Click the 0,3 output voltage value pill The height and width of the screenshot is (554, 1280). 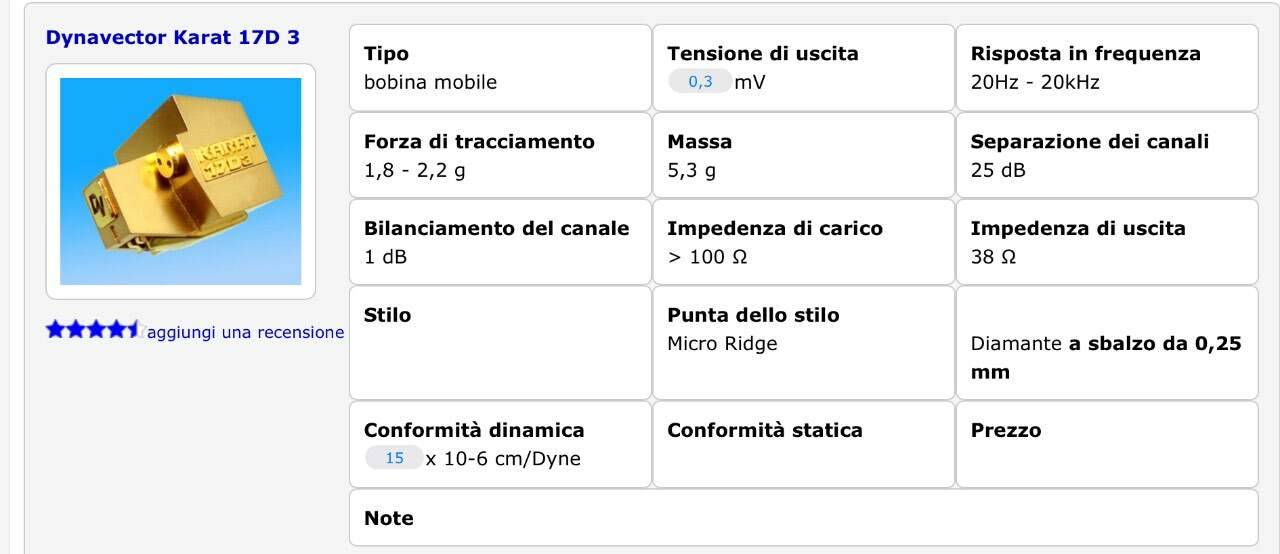[700, 82]
